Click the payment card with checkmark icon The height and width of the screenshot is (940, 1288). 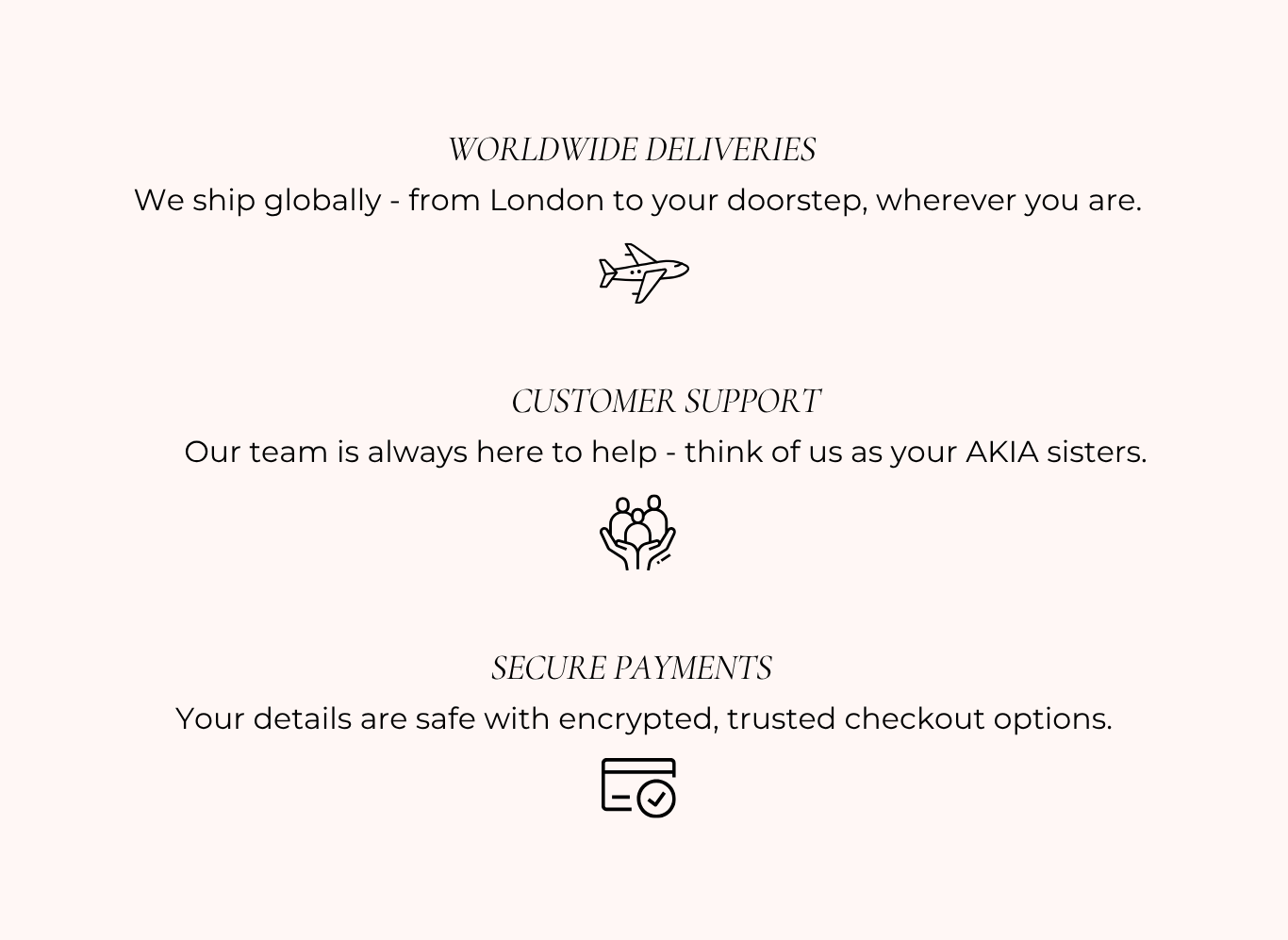click(x=639, y=787)
